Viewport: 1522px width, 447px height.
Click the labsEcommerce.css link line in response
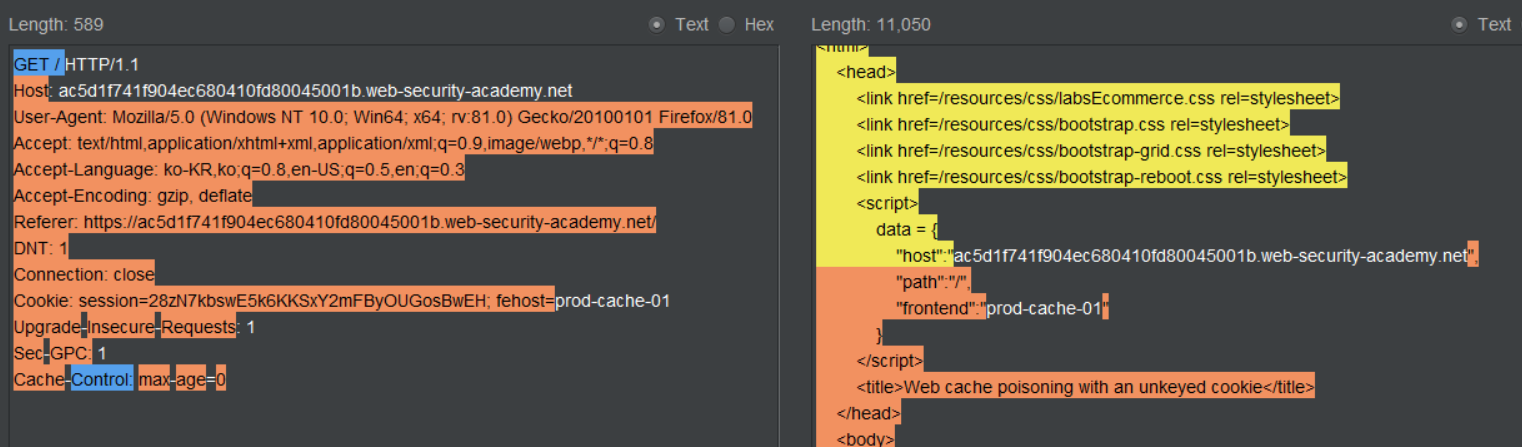[x=1097, y=99]
